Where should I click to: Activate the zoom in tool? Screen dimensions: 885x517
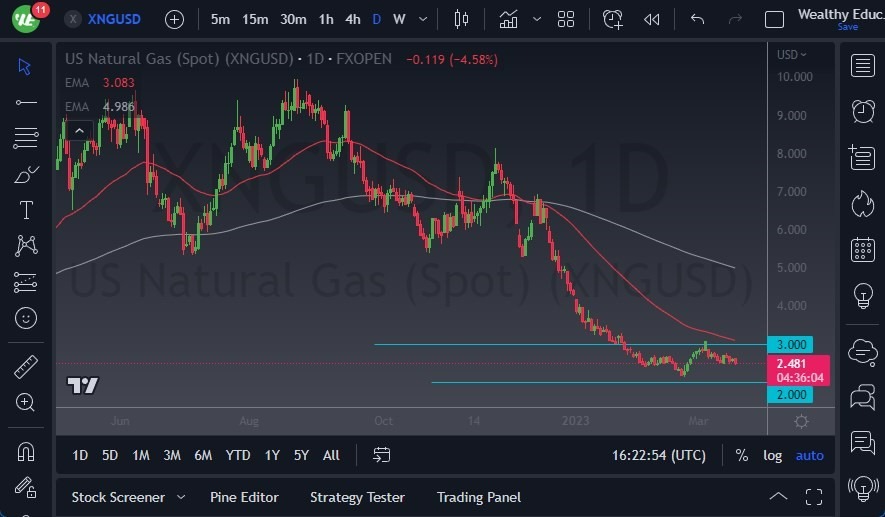25,402
